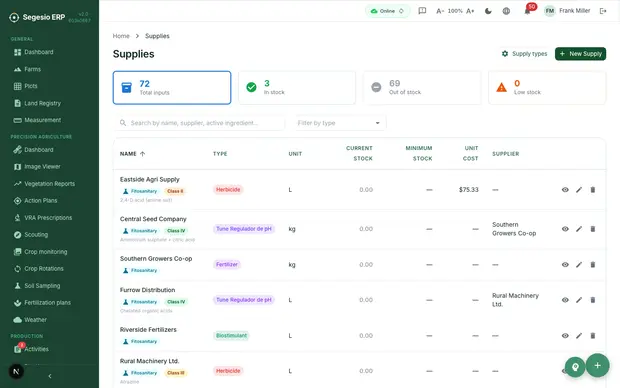Open the Filter by type dropdown

click(x=339, y=123)
